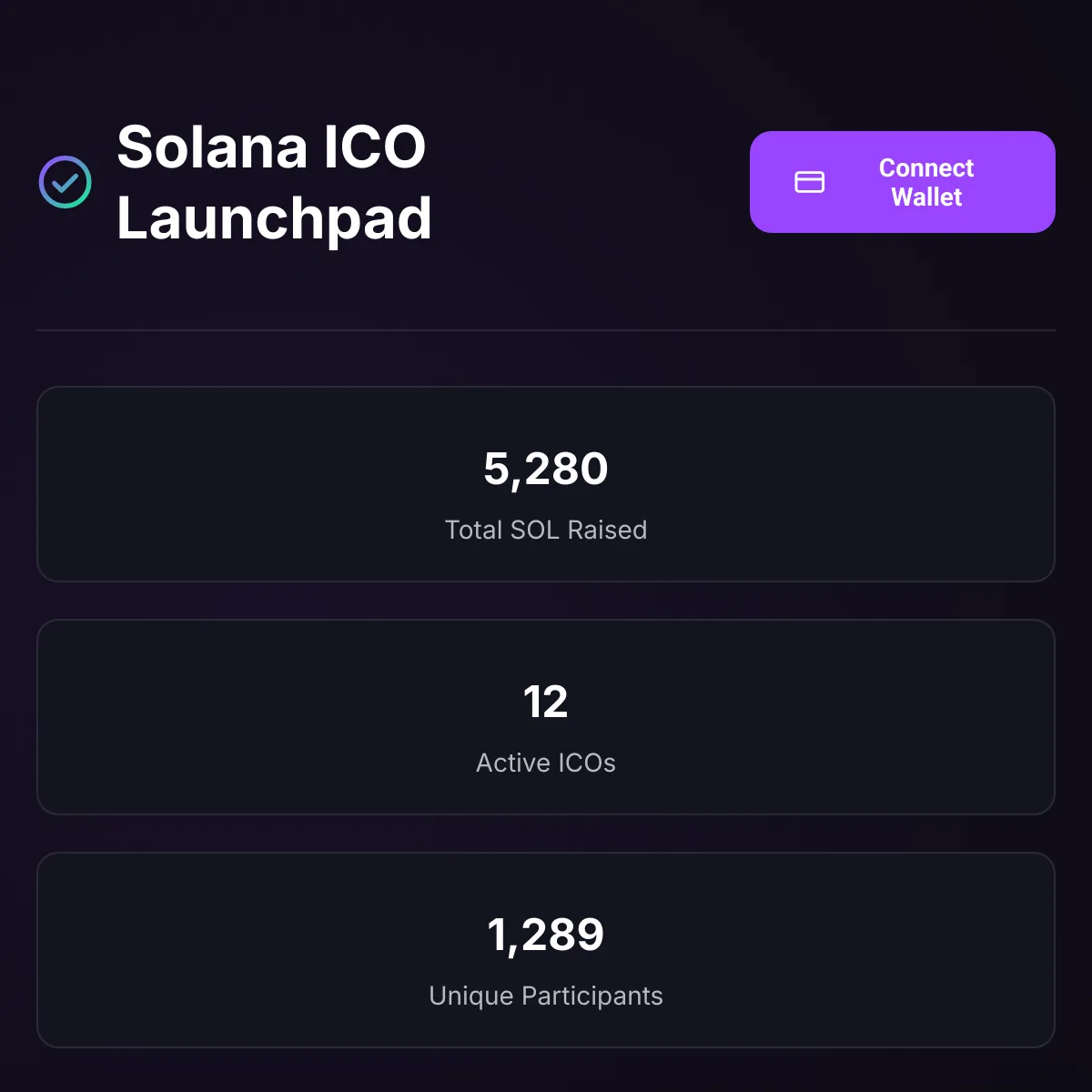Image resolution: width=1092 pixels, height=1092 pixels.
Task: Select the Total SOL Raised label
Action: (546, 530)
